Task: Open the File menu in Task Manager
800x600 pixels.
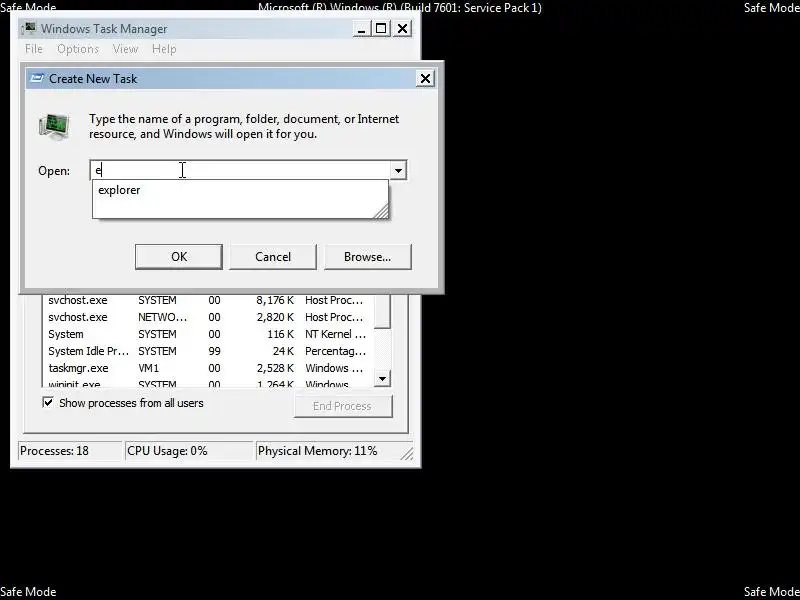Action: [34, 49]
